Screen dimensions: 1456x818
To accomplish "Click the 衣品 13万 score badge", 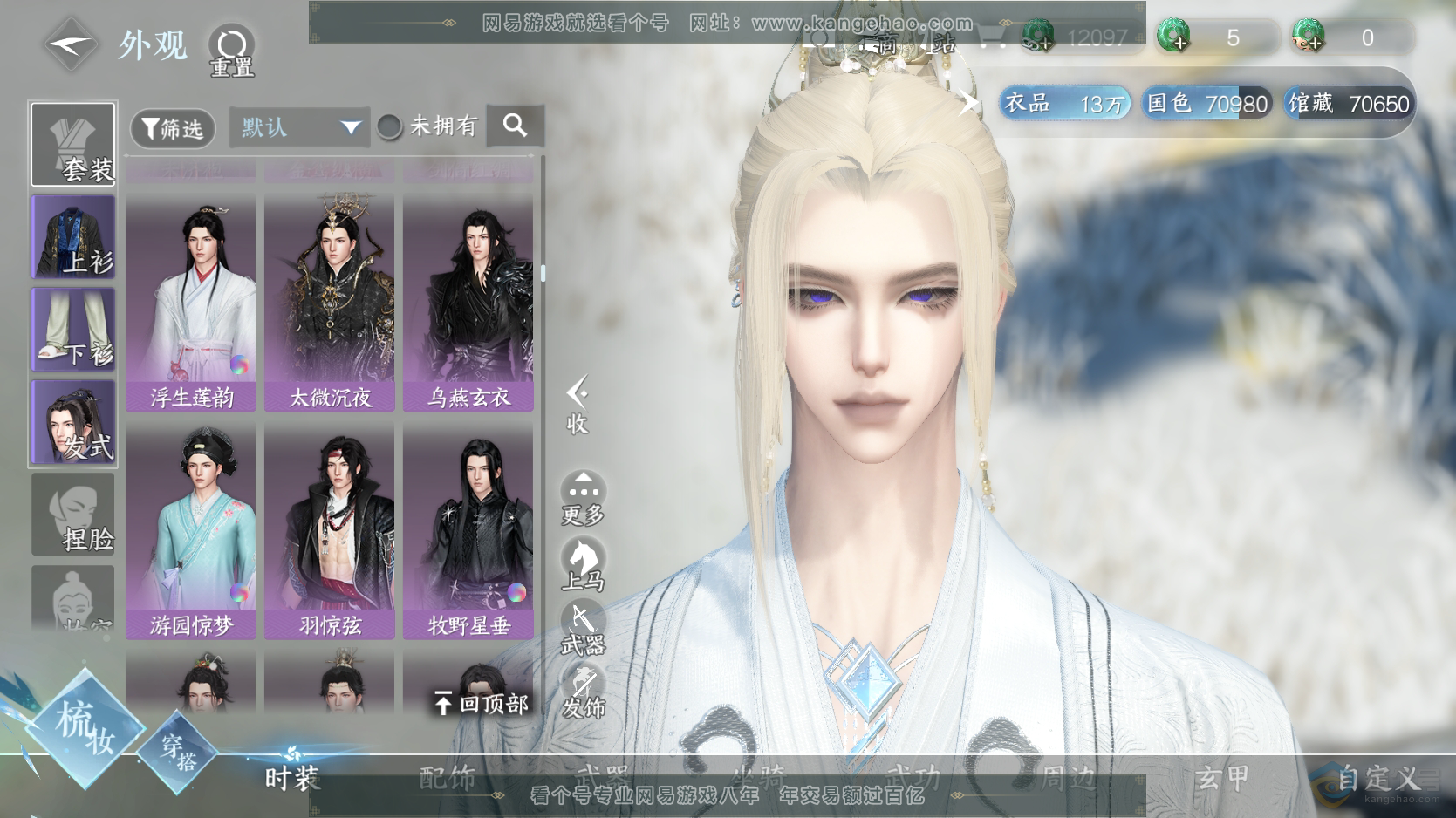I will coord(1065,104).
